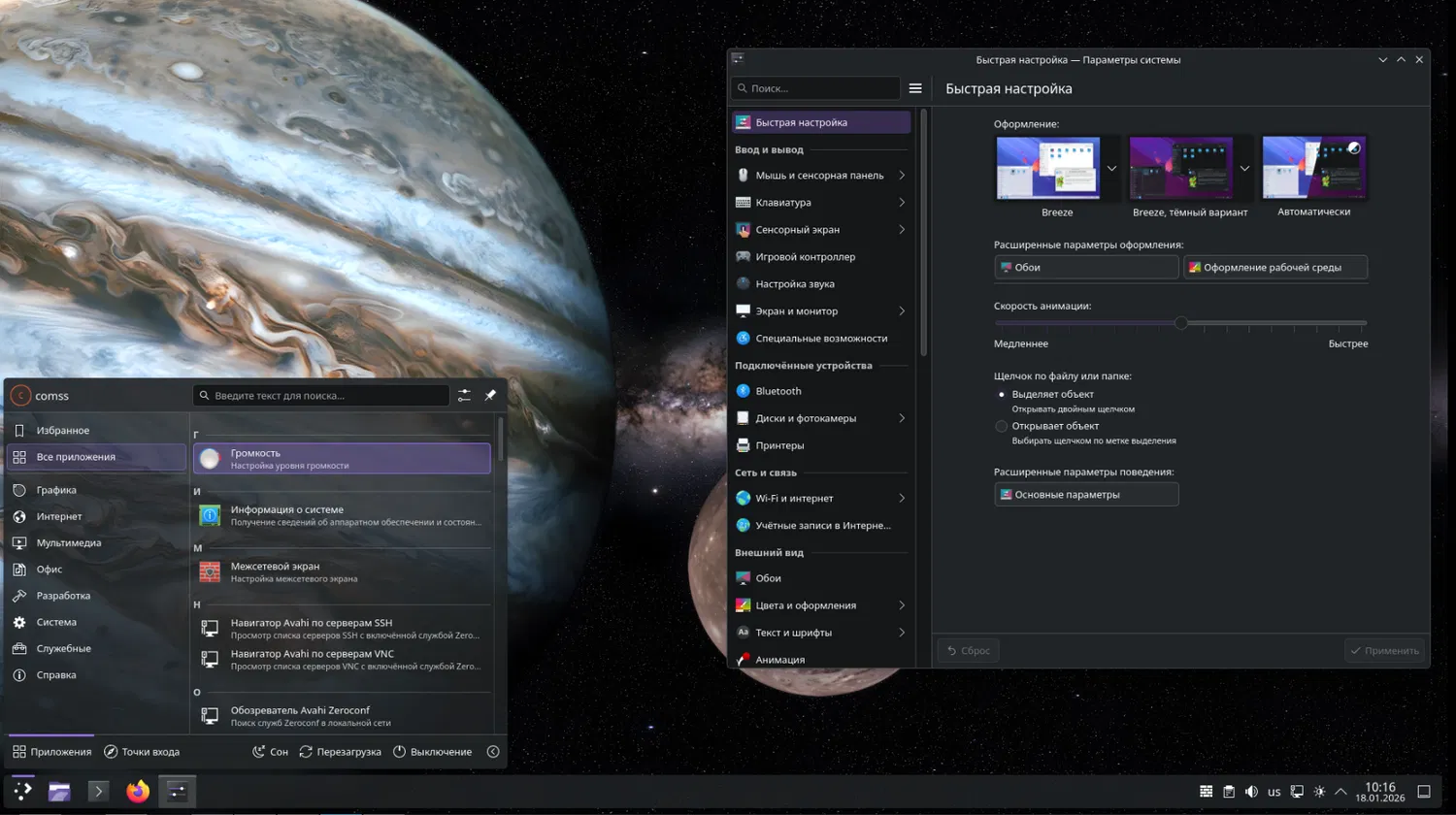The height and width of the screenshot is (815, 1456).
Task: Open Bluetooth settings in the sidebar
Action: [x=821, y=391]
